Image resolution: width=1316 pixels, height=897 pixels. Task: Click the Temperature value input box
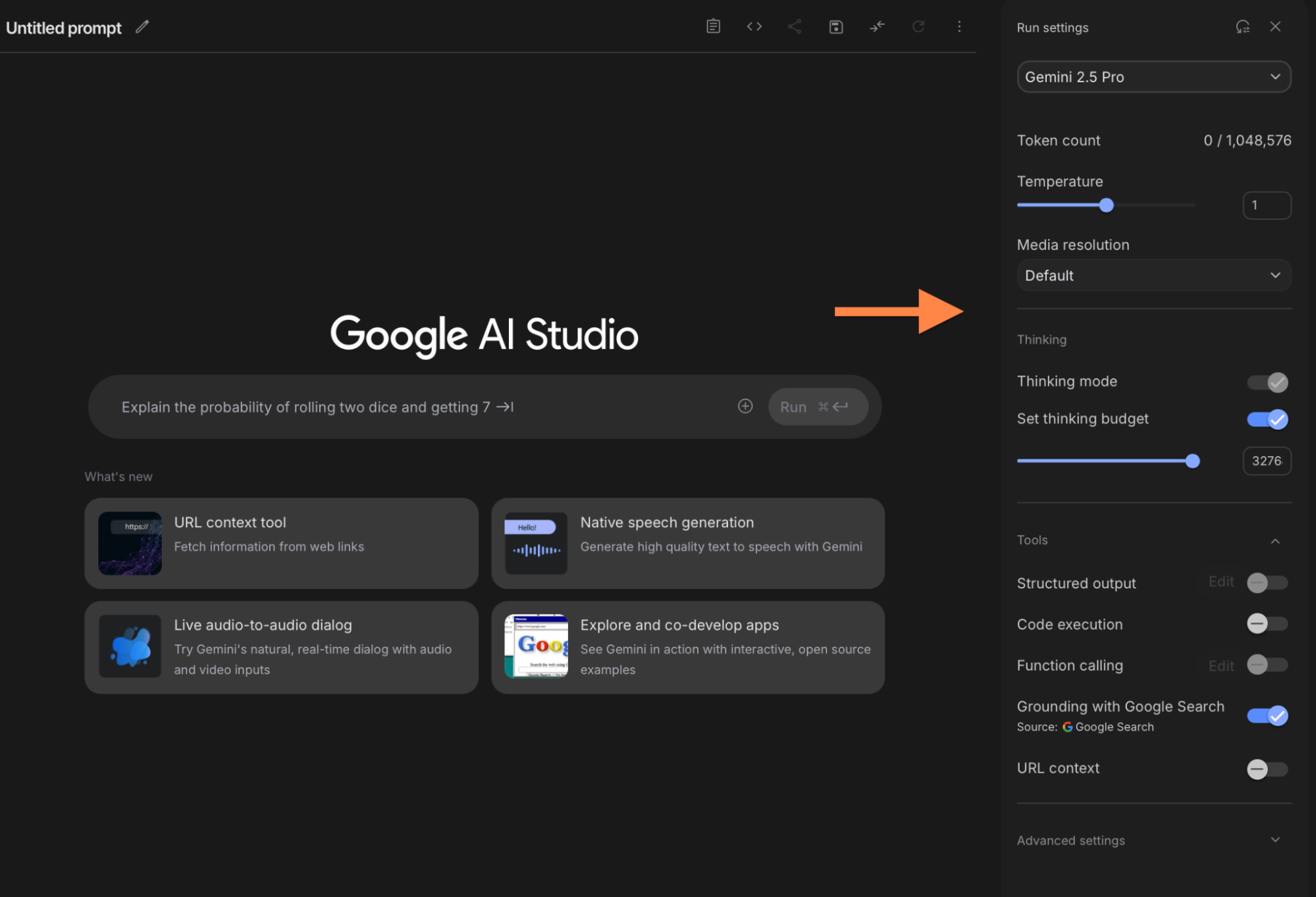click(x=1267, y=205)
